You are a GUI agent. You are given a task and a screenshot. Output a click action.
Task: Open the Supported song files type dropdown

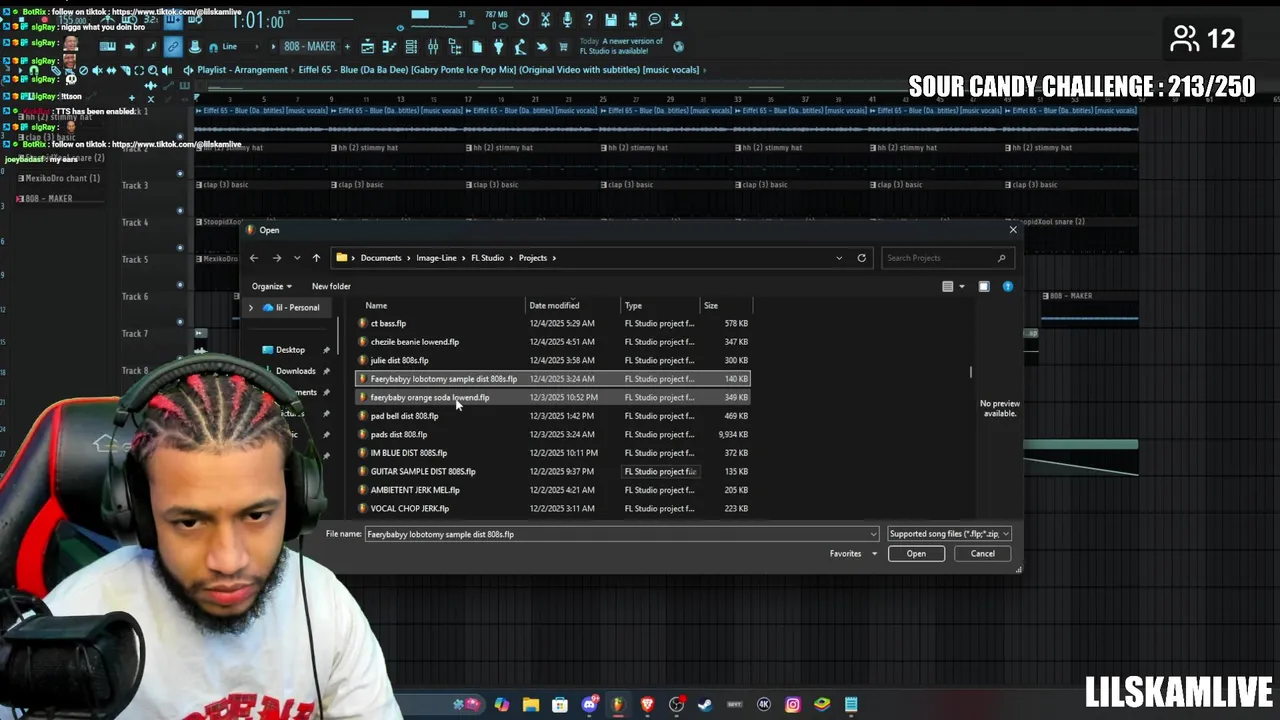pos(949,534)
